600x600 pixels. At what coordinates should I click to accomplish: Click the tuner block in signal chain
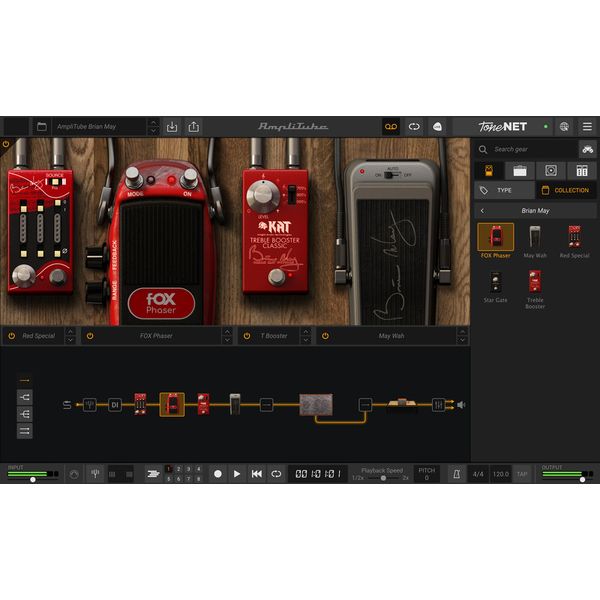(x=90, y=404)
